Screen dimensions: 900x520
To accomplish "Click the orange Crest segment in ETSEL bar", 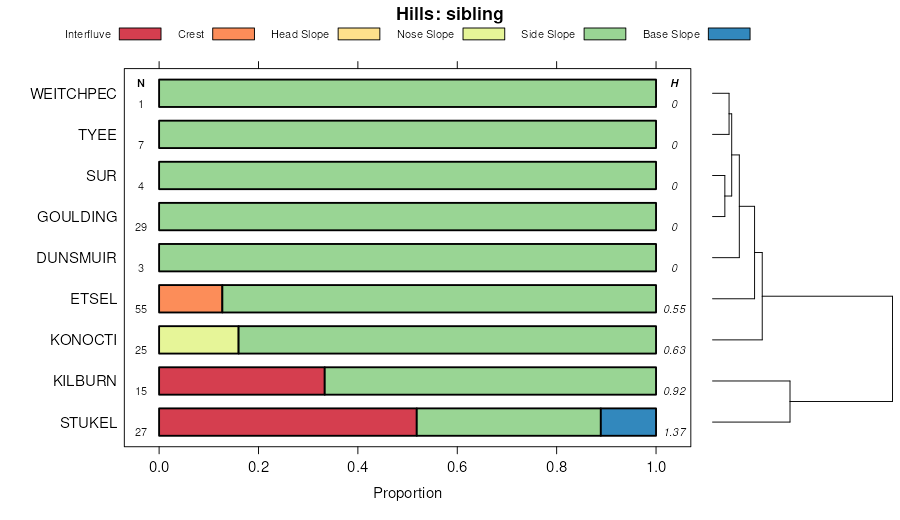I will click(x=190, y=299).
